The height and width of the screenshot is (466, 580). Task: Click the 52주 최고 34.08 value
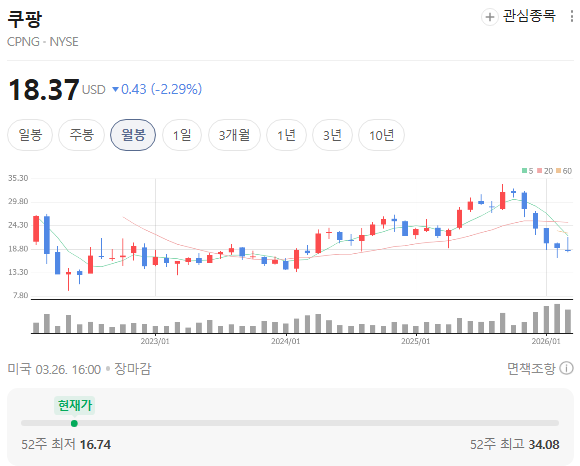tap(515, 444)
